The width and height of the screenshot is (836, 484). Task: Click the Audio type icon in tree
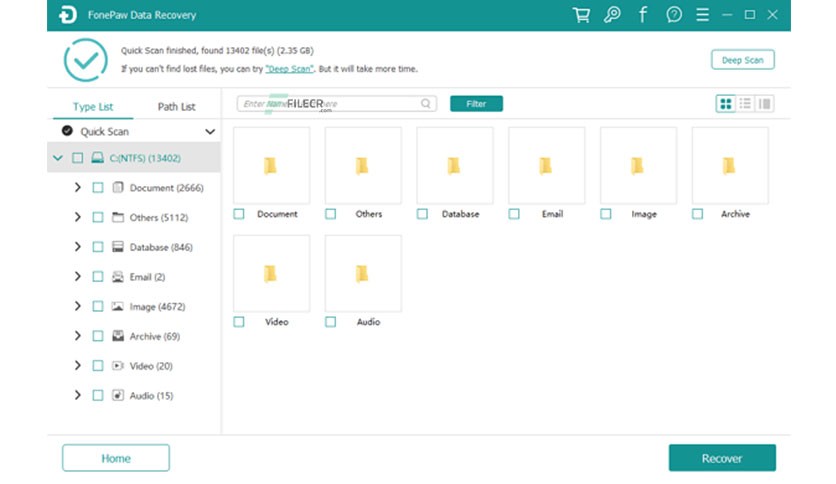click(118, 395)
